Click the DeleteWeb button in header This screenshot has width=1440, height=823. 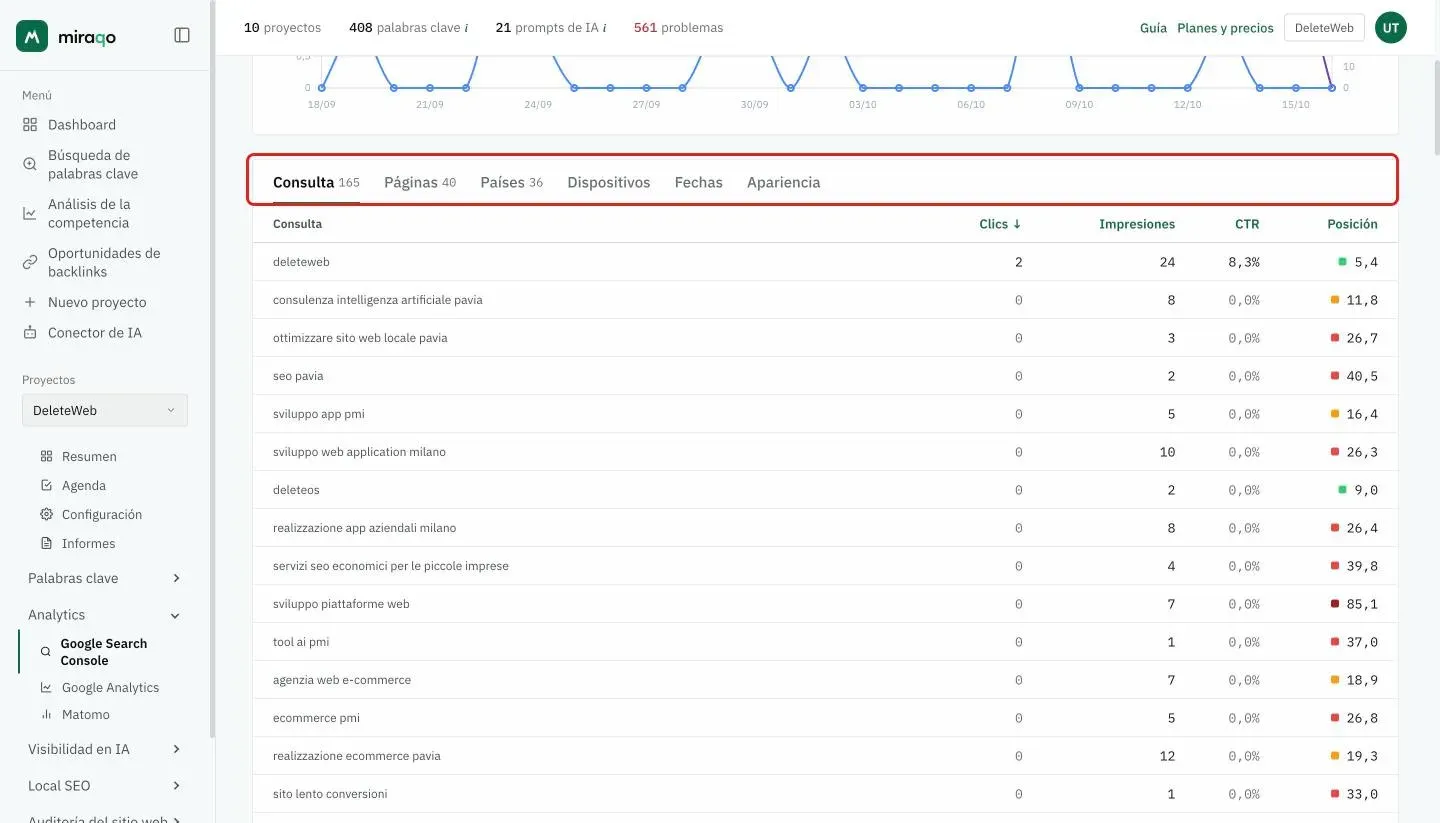(x=1324, y=28)
